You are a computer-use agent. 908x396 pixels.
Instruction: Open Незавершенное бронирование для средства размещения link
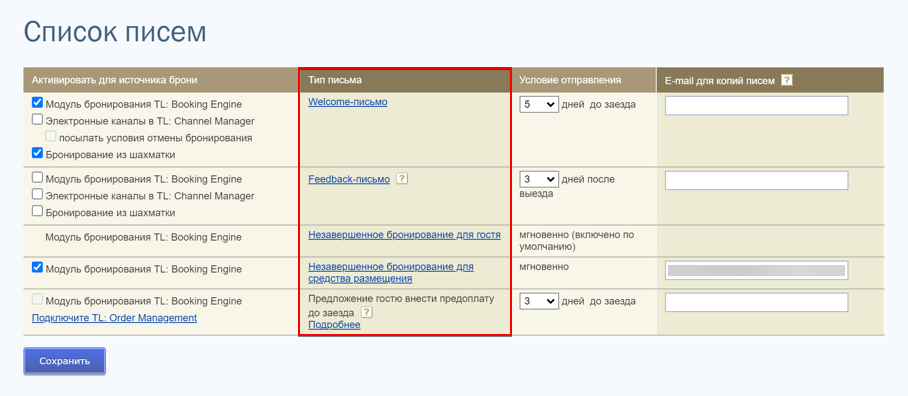[x=391, y=273]
